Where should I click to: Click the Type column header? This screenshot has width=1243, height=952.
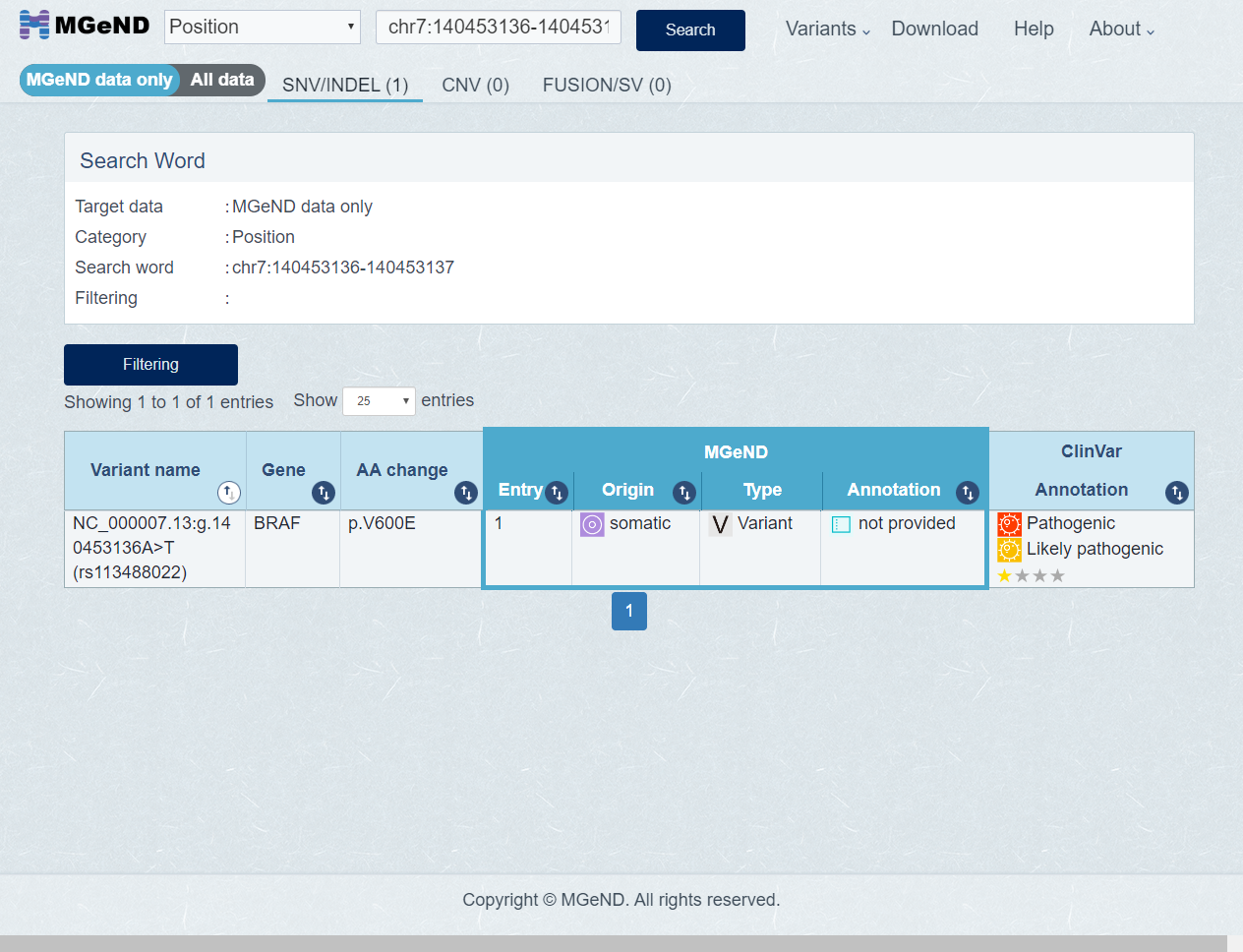(x=762, y=490)
